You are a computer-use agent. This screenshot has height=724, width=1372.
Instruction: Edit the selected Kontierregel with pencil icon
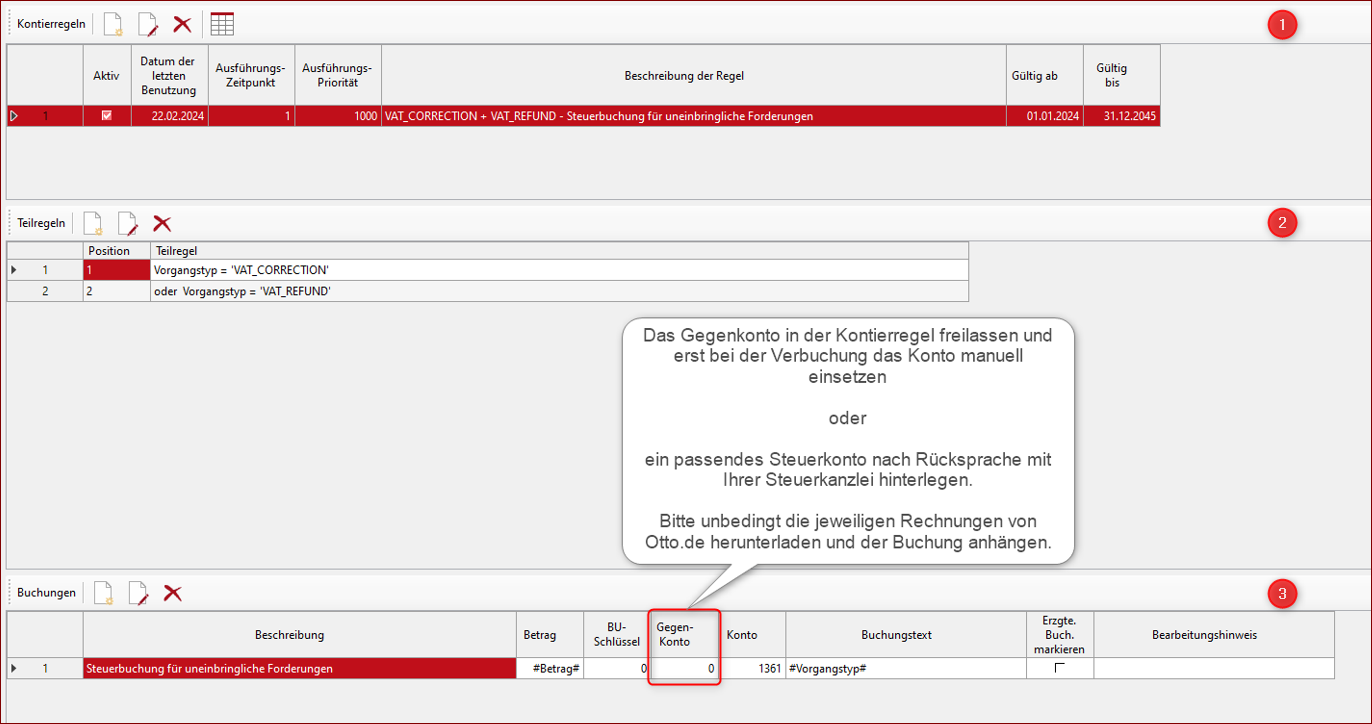(148, 24)
